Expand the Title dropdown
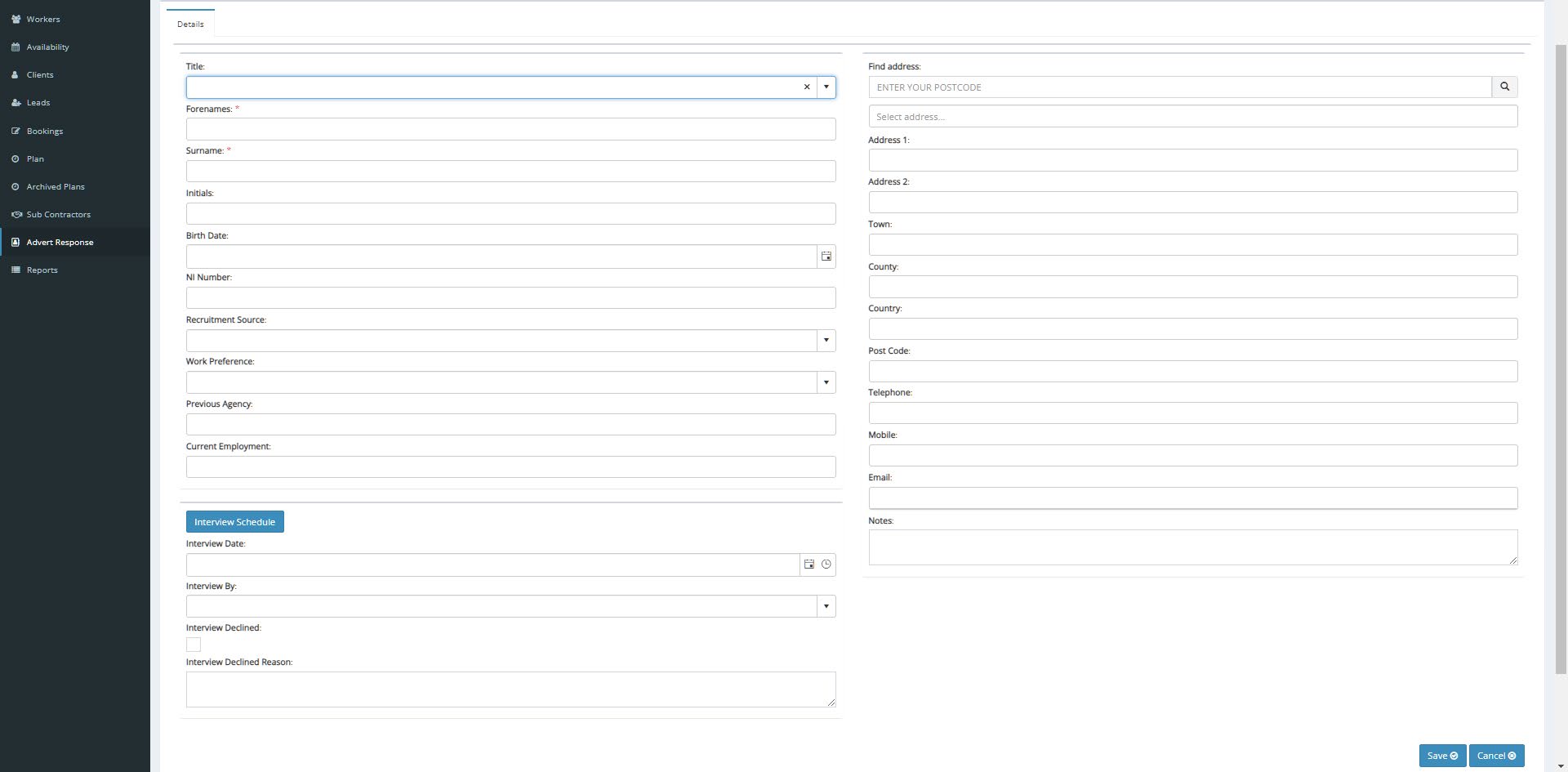1568x772 pixels. [826, 87]
